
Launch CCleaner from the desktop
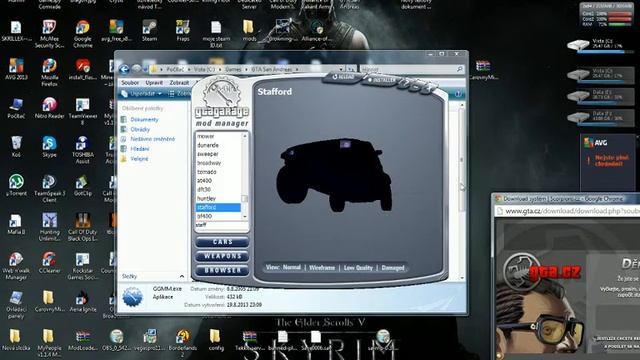click(x=49, y=262)
